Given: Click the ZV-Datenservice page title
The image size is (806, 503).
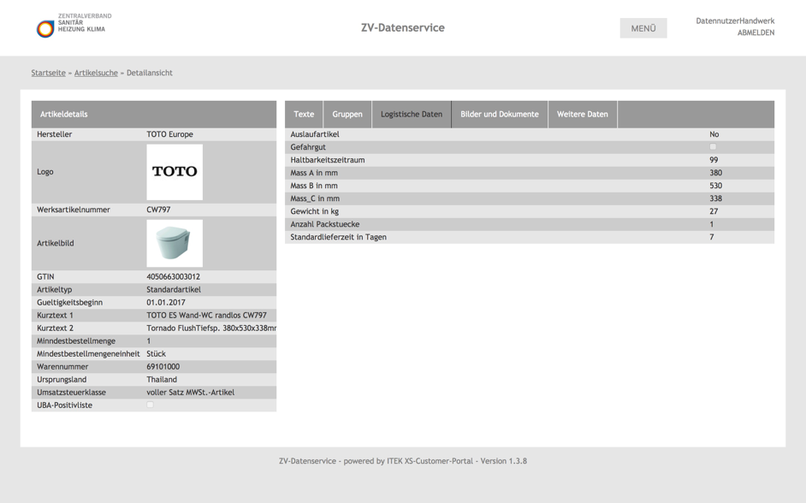Looking at the screenshot, I should coord(402,28).
